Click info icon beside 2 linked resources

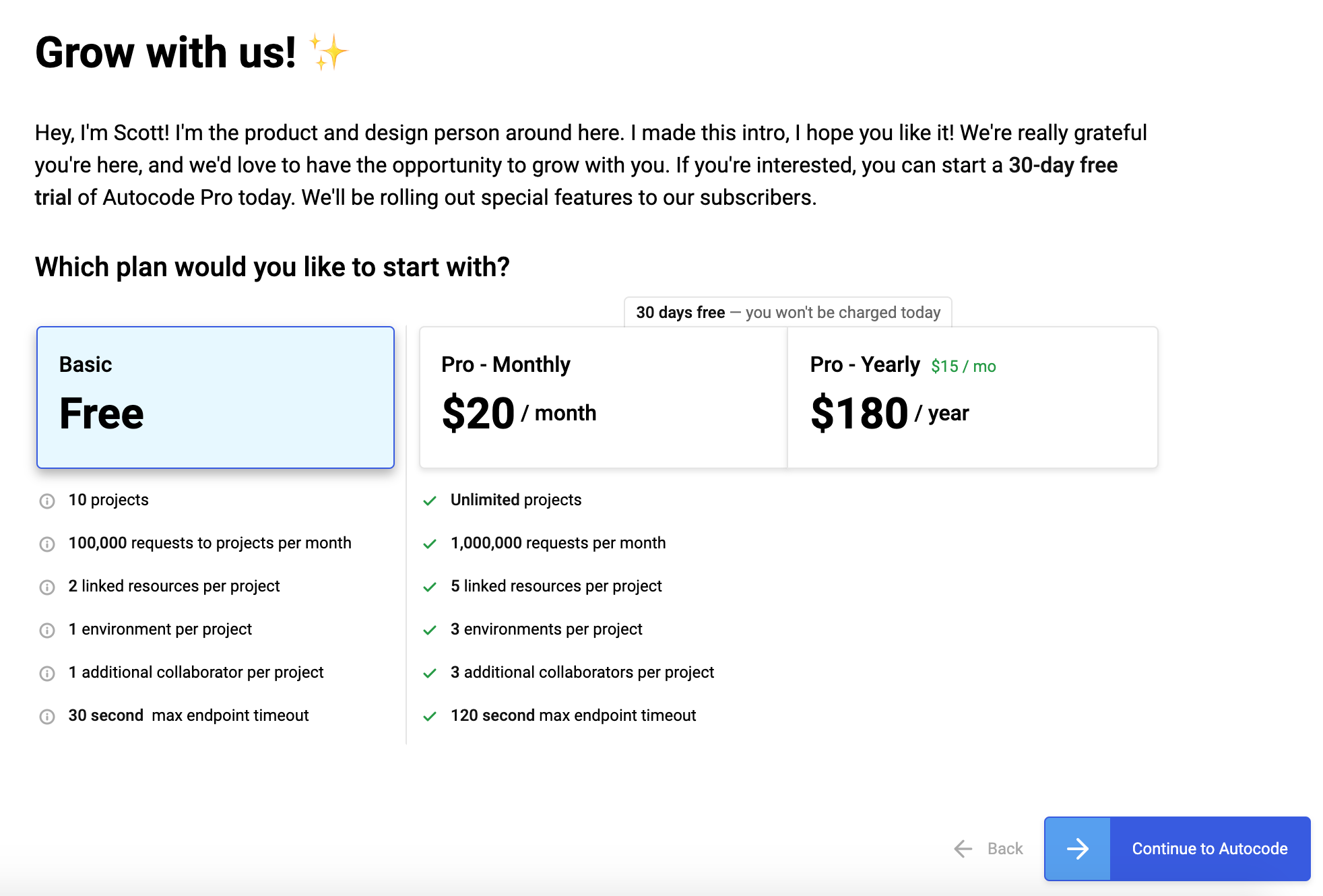tap(47, 587)
